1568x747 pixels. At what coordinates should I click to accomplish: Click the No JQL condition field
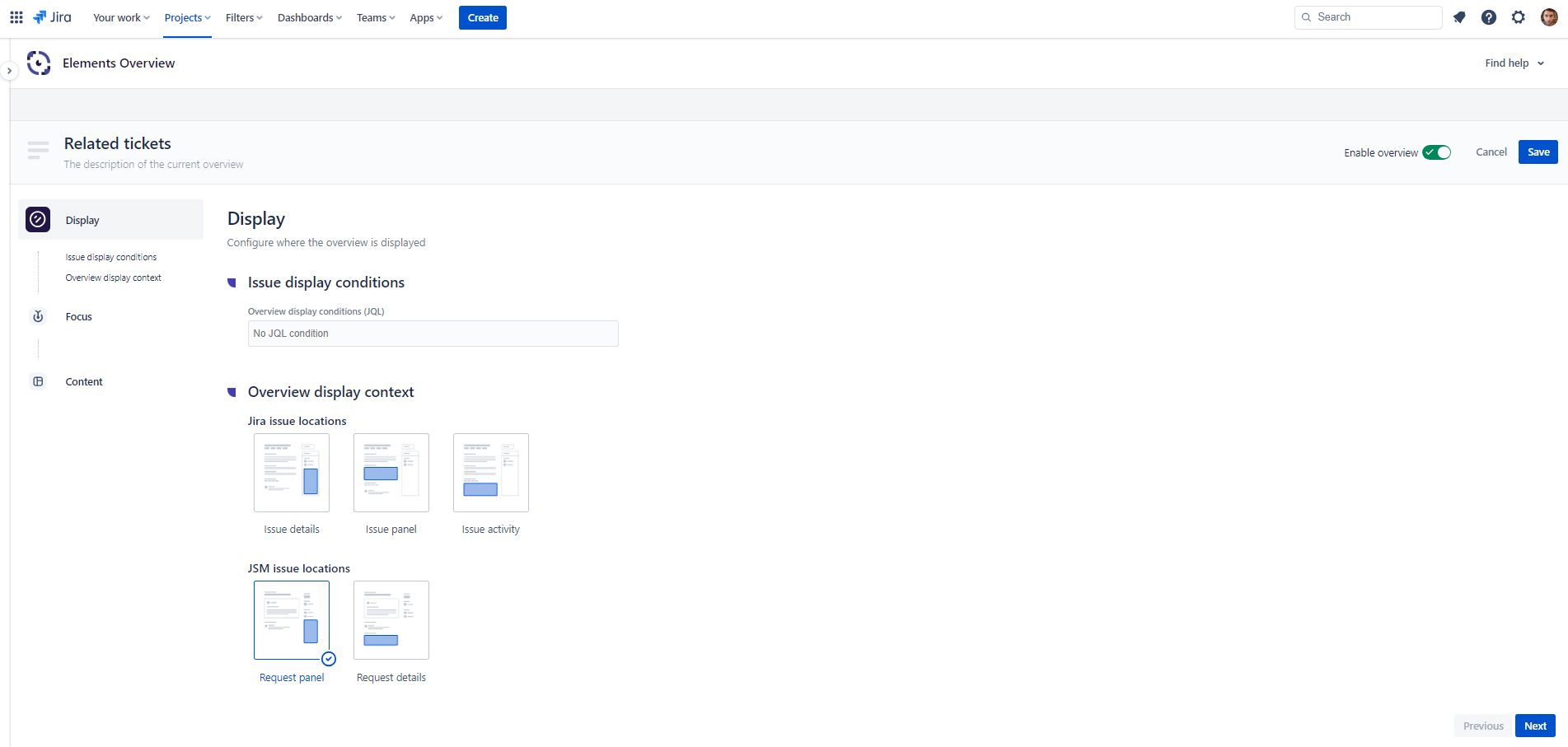(x=433, y=334)
